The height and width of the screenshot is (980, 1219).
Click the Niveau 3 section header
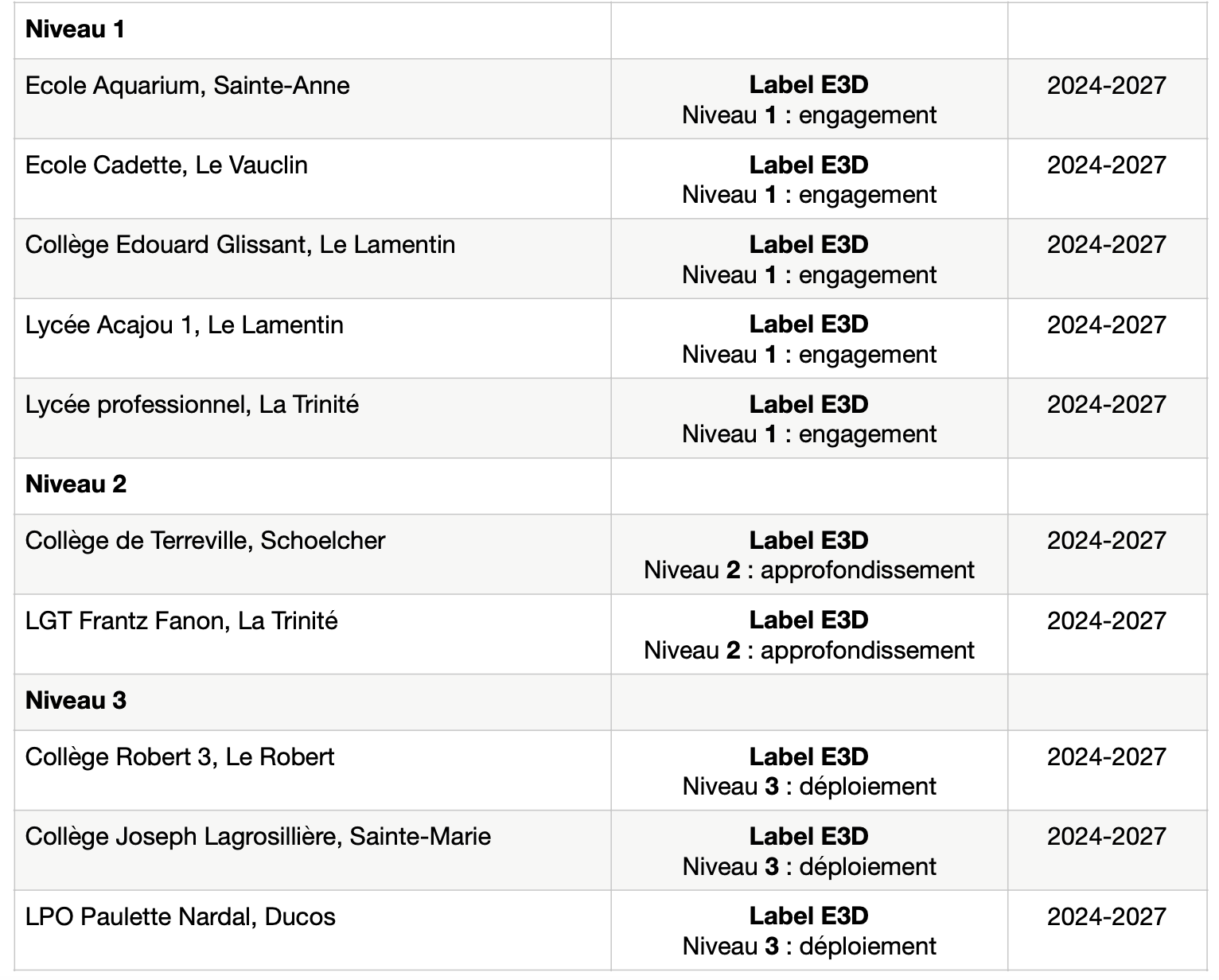point(76,701)
